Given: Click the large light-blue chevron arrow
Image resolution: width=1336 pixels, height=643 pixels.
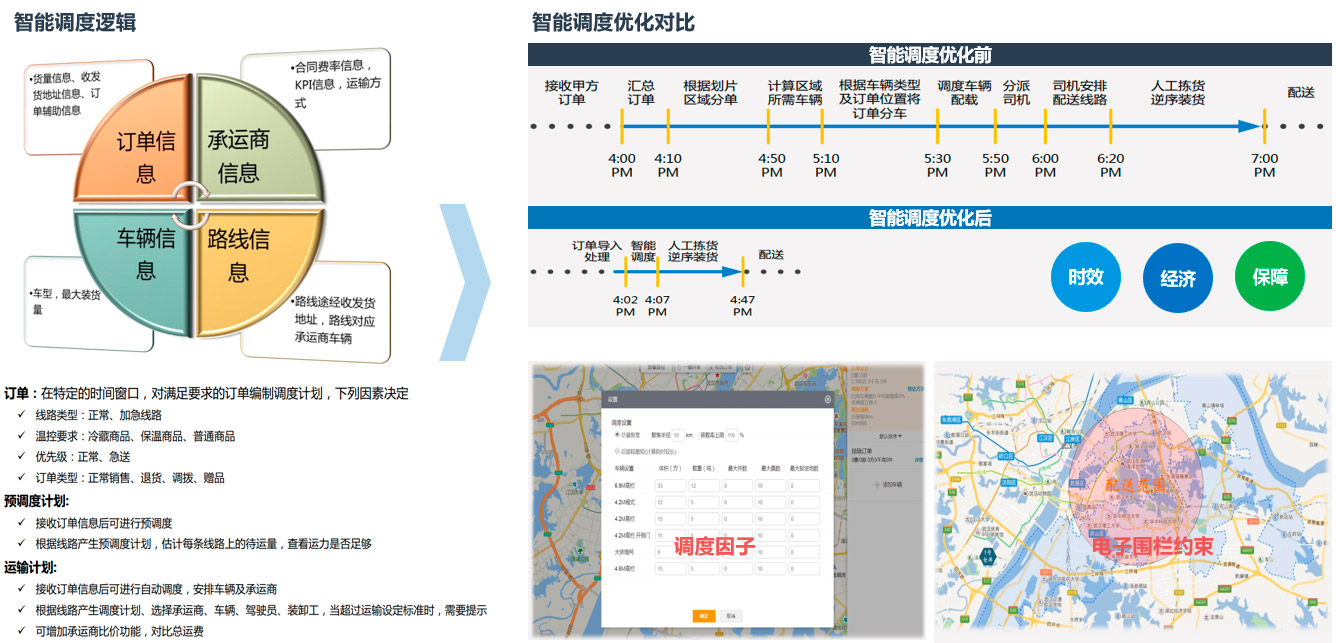Looking at the screenshot, I should [465, 282].
